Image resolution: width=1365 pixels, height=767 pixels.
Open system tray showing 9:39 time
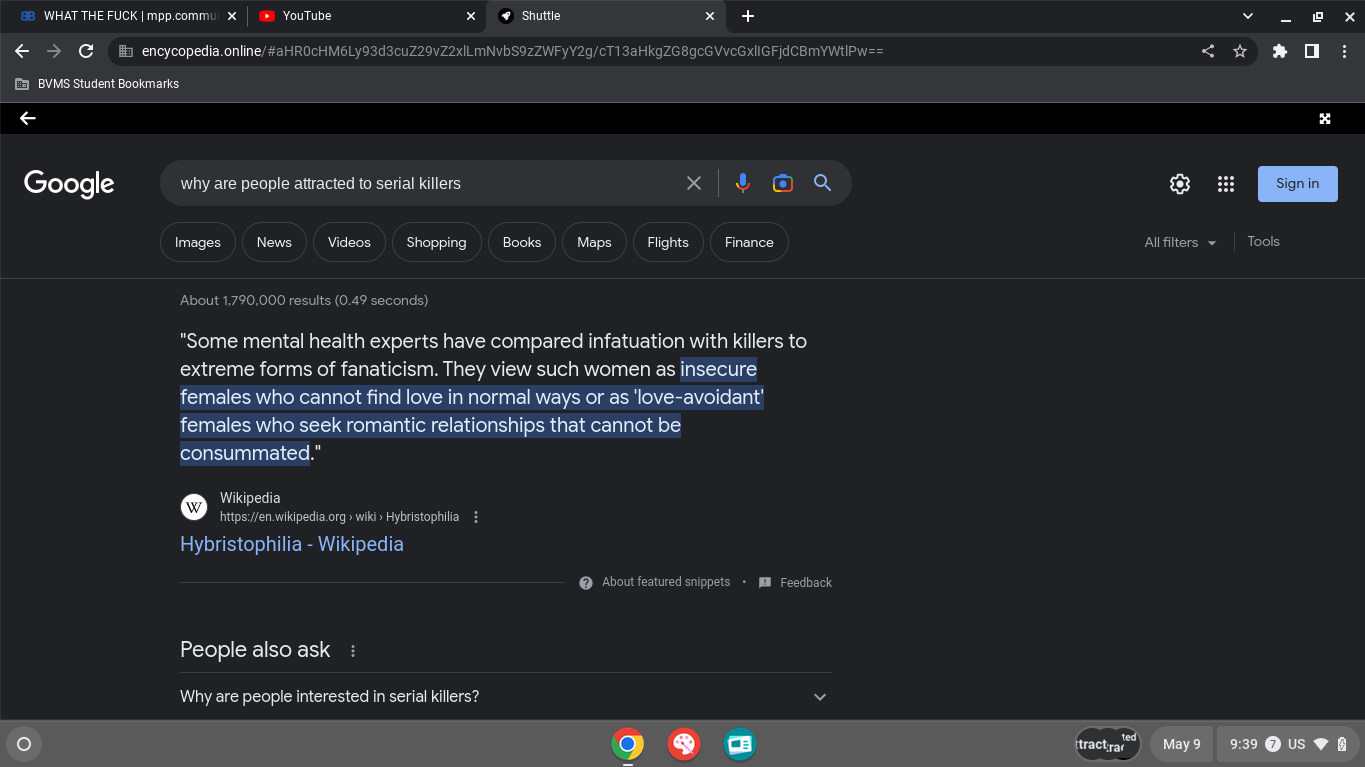1289,744
